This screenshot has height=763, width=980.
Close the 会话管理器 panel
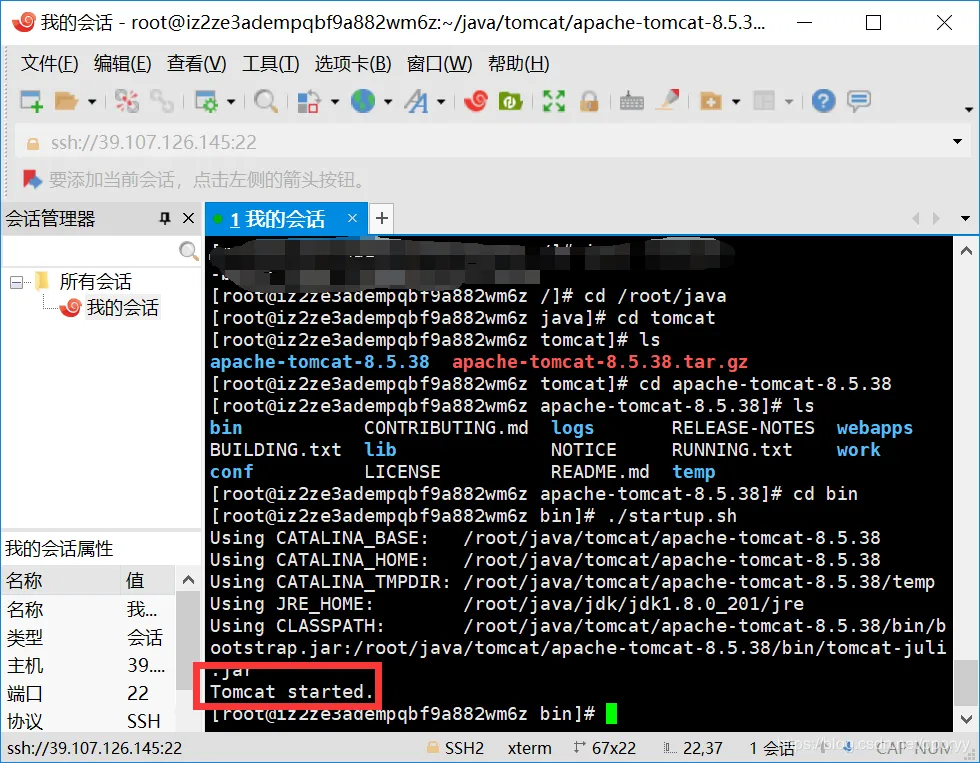(x=188, y=218)
